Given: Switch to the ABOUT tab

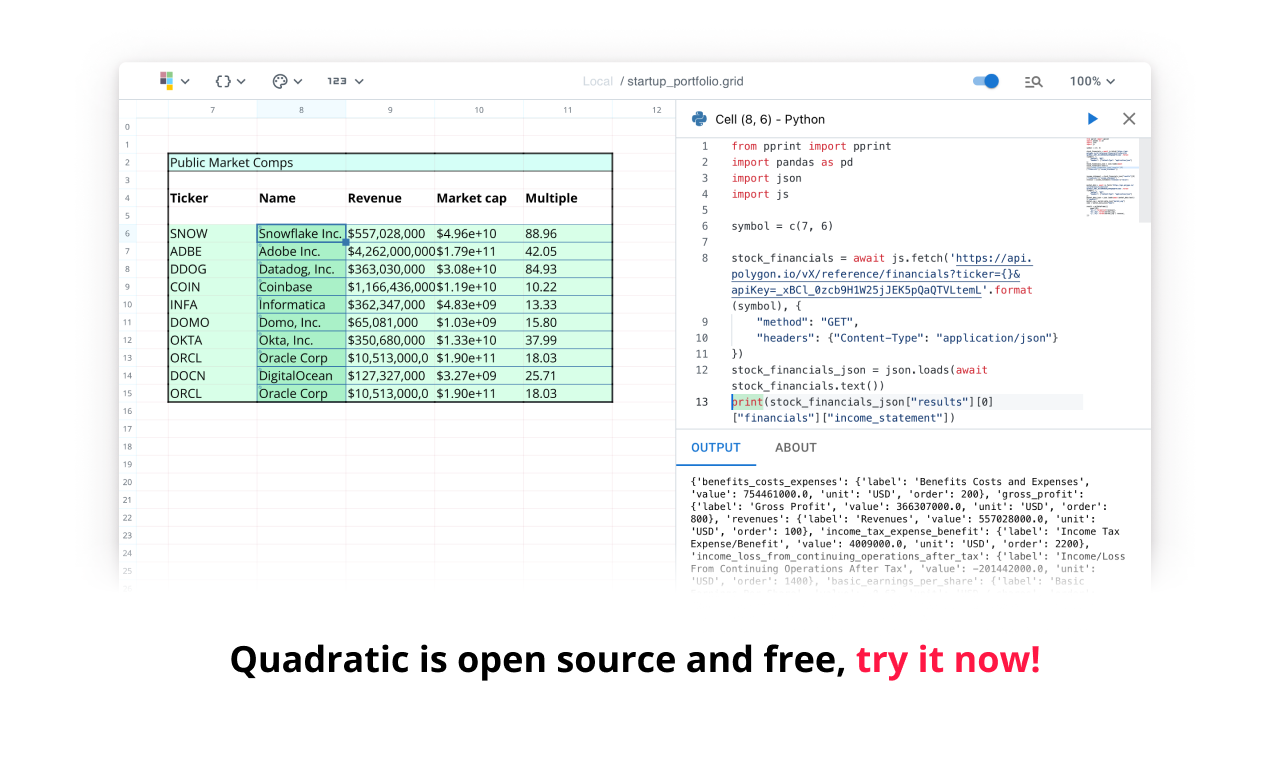Looking at the screenshot, I should [796, 448].
